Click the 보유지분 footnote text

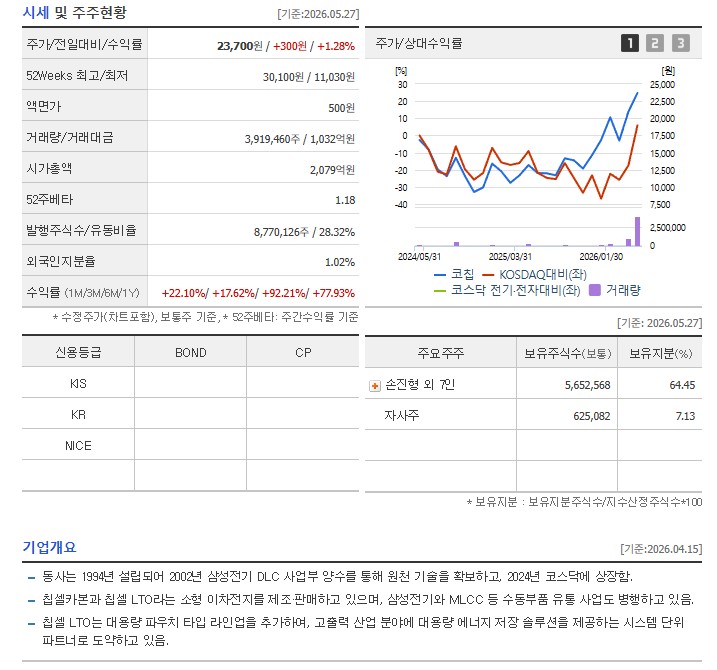pos(584,502)
